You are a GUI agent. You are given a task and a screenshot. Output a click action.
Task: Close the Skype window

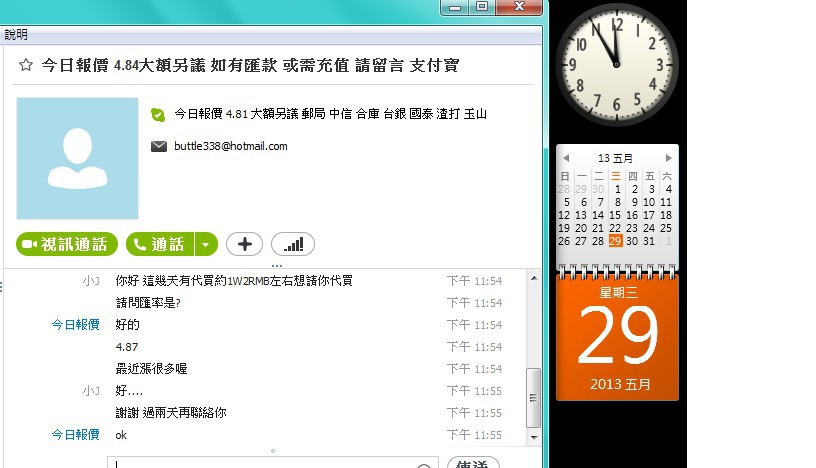[x=519, y=7]
